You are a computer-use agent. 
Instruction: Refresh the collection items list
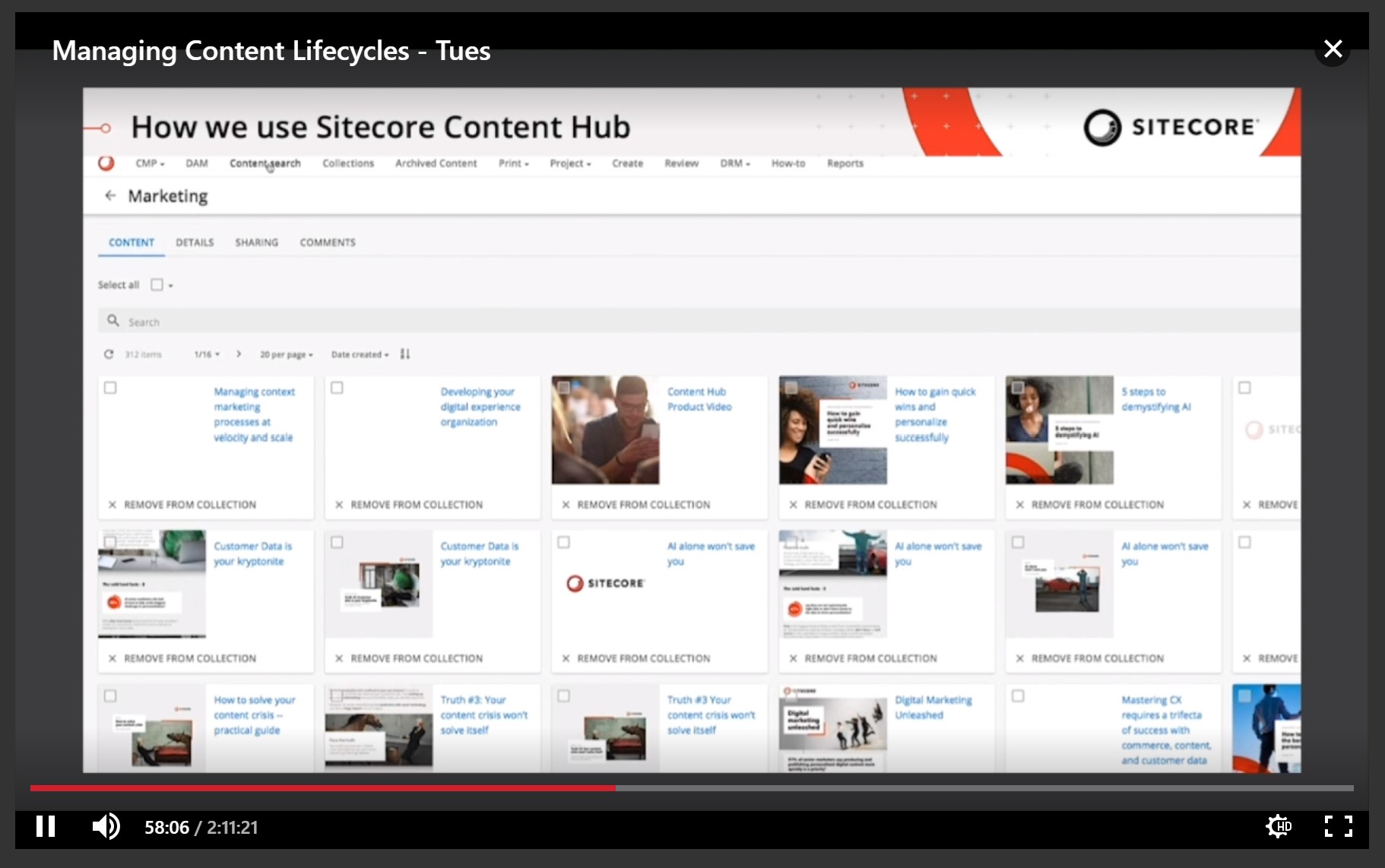click(x=109, y=354)
